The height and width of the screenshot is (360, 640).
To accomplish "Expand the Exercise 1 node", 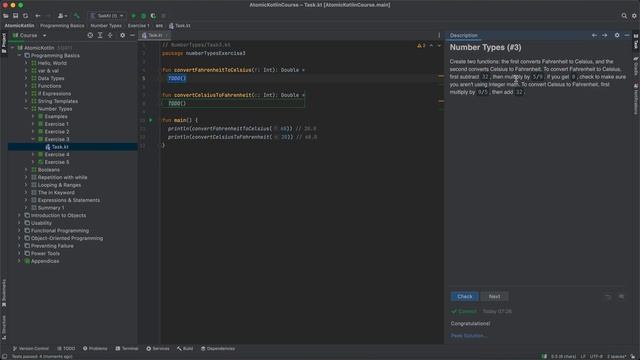I will click(x=33, y=124).
